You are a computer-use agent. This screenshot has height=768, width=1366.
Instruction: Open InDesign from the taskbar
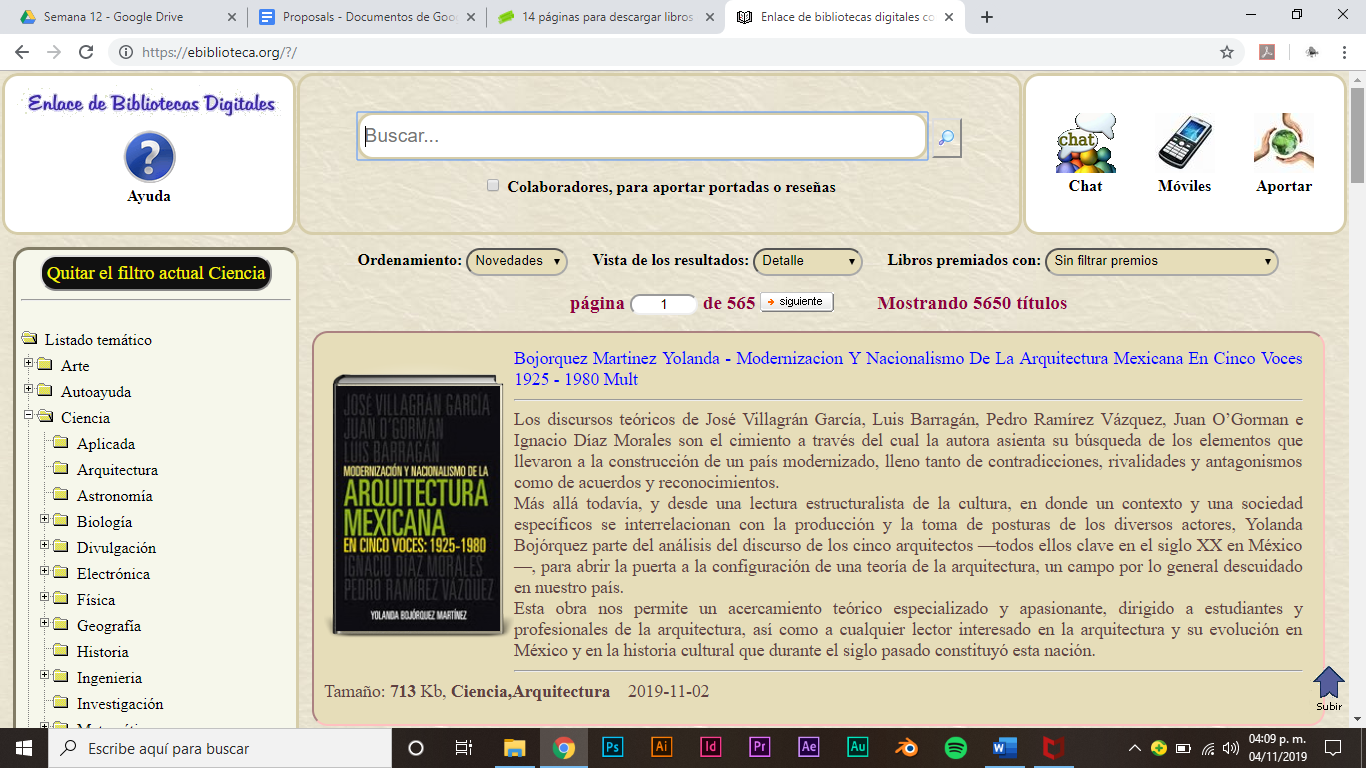(711, 747)
